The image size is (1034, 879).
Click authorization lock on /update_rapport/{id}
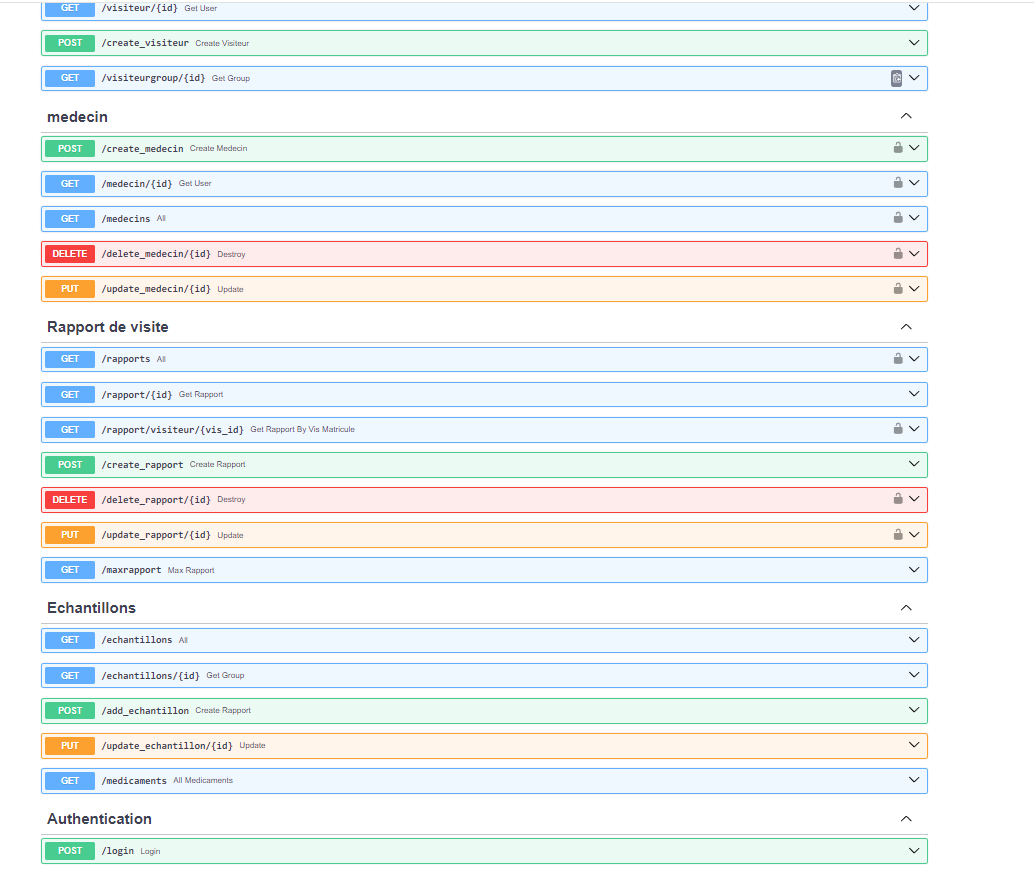pos(898,535)
